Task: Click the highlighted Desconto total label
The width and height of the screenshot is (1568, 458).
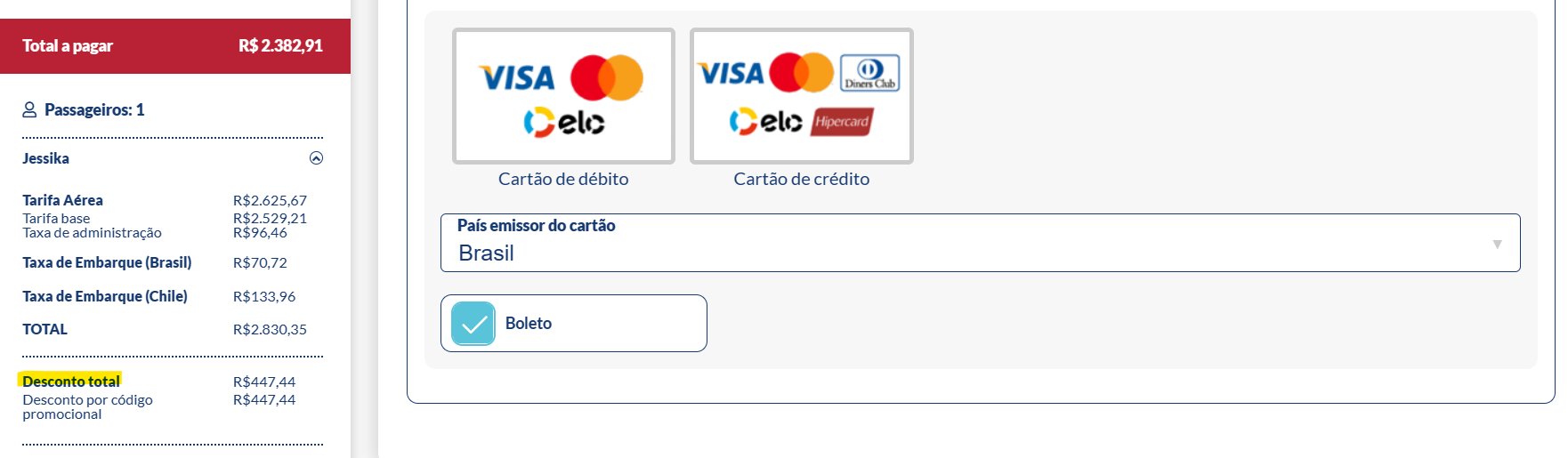Action: [x=71, y=382]
